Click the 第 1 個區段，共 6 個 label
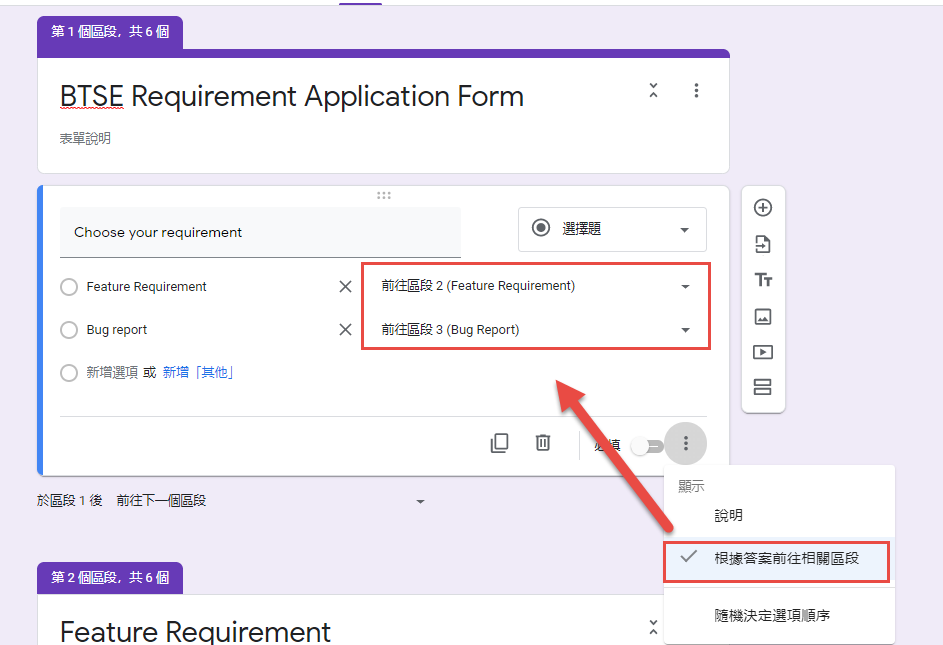This screenshot has height=645, width=943. click(110, 32)
